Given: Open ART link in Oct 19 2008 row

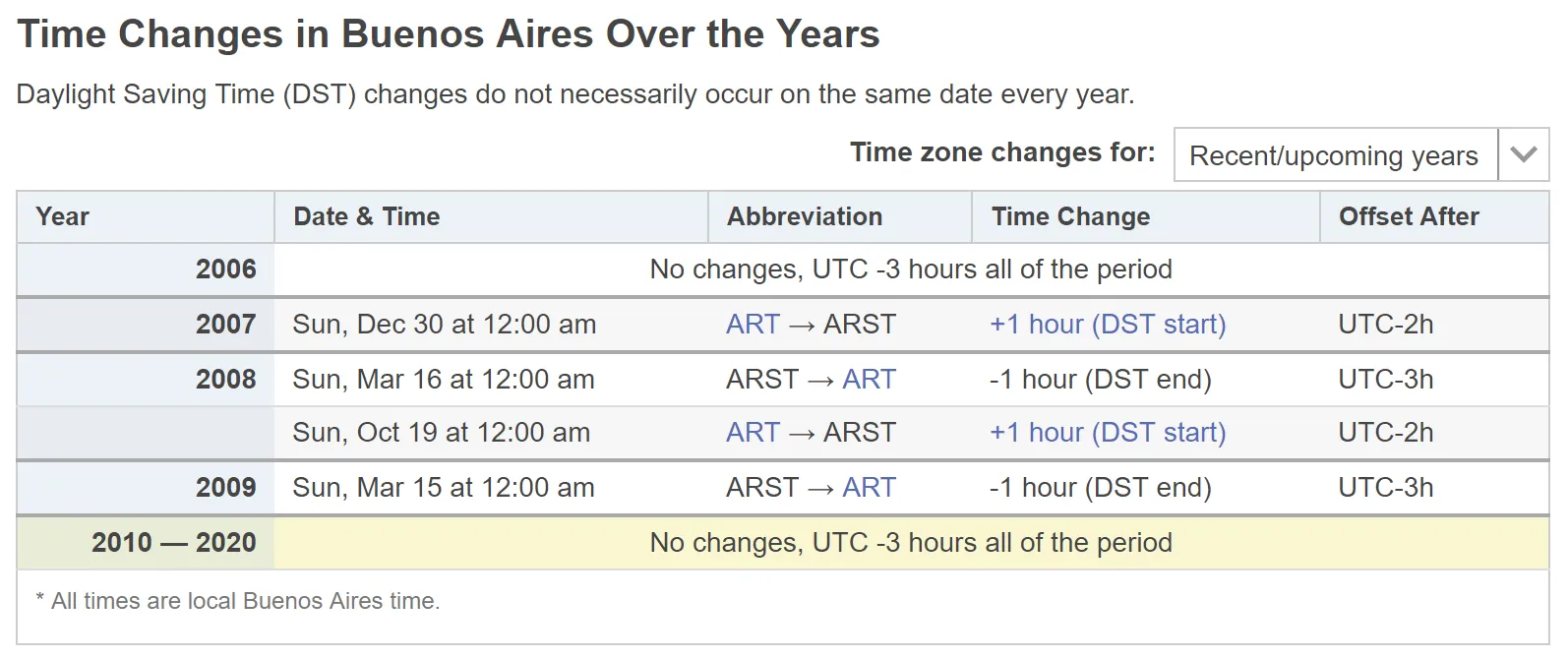Looking at the screenshot, I should 753,433.
